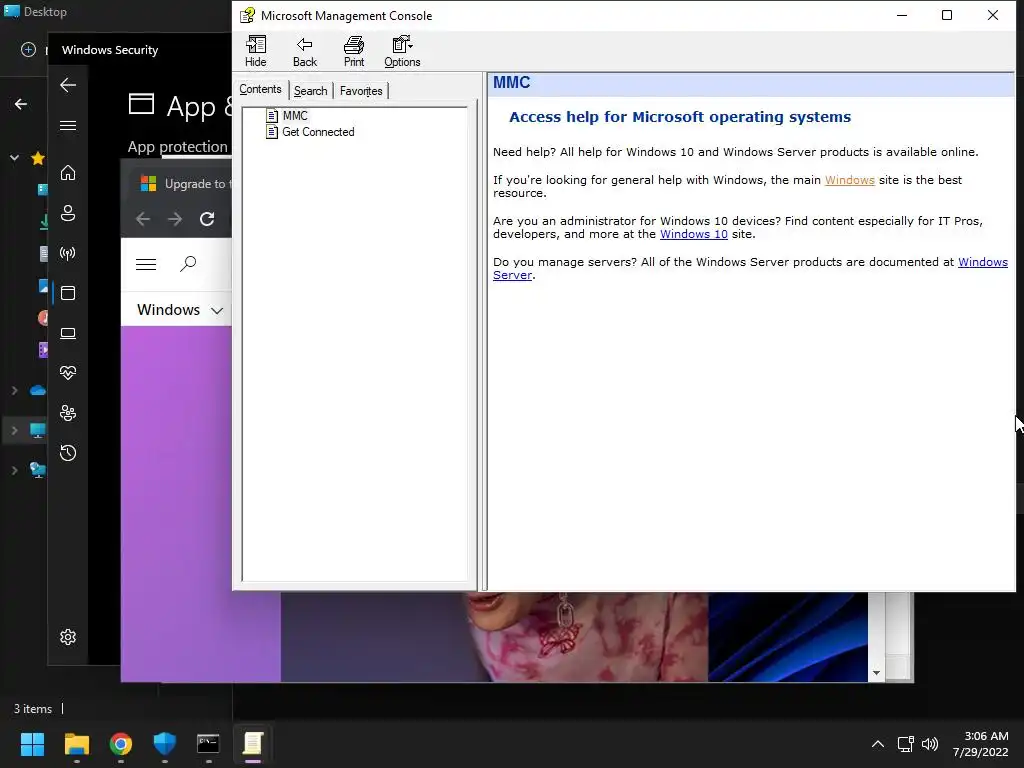Select the MMC topic in Contents
This screenshot has height=768, width=1024.
pyautogui.click(x=287, y=116)
